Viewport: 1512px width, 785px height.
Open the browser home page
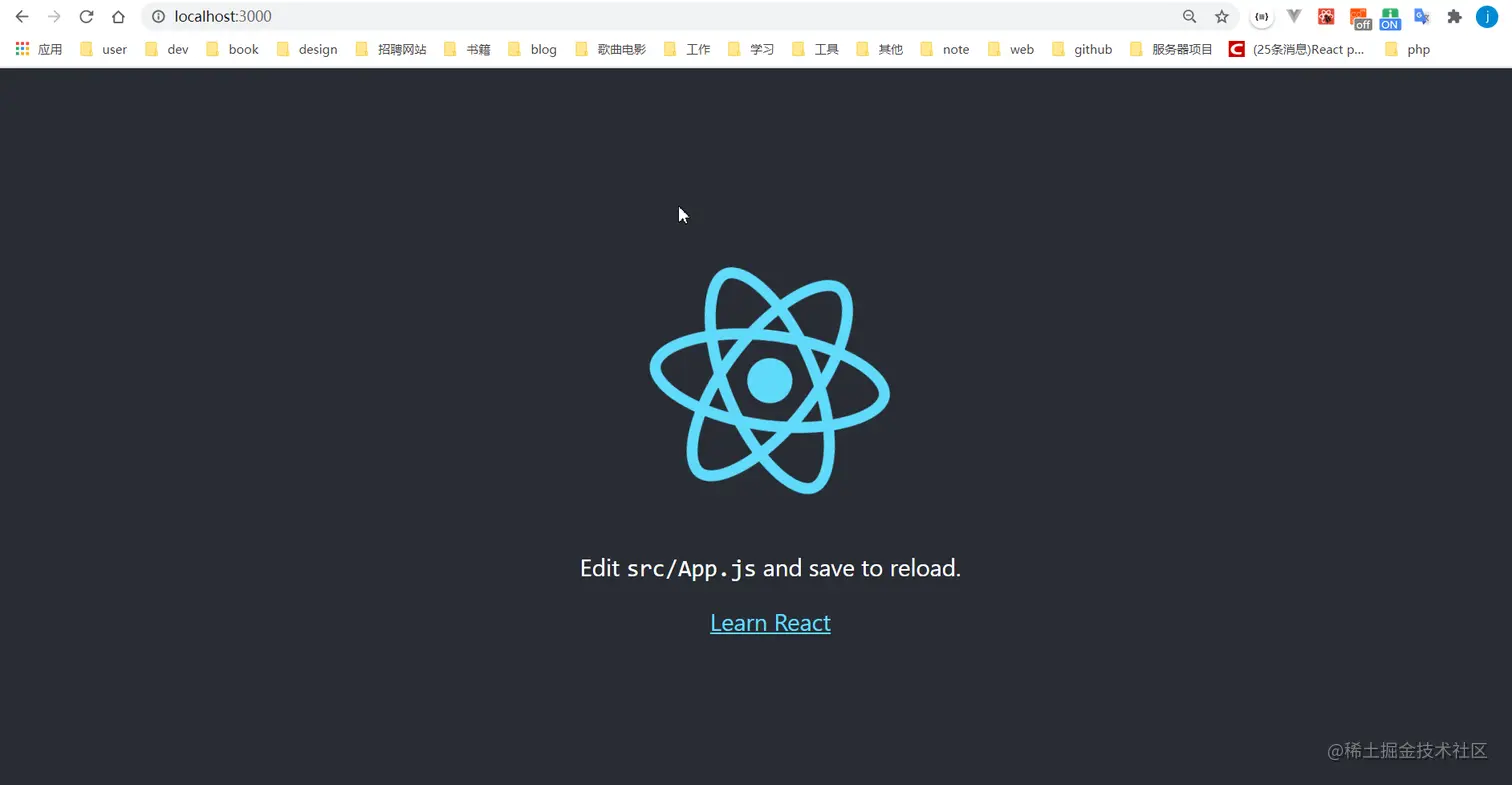pyautogui.click(x=118, y=16)
